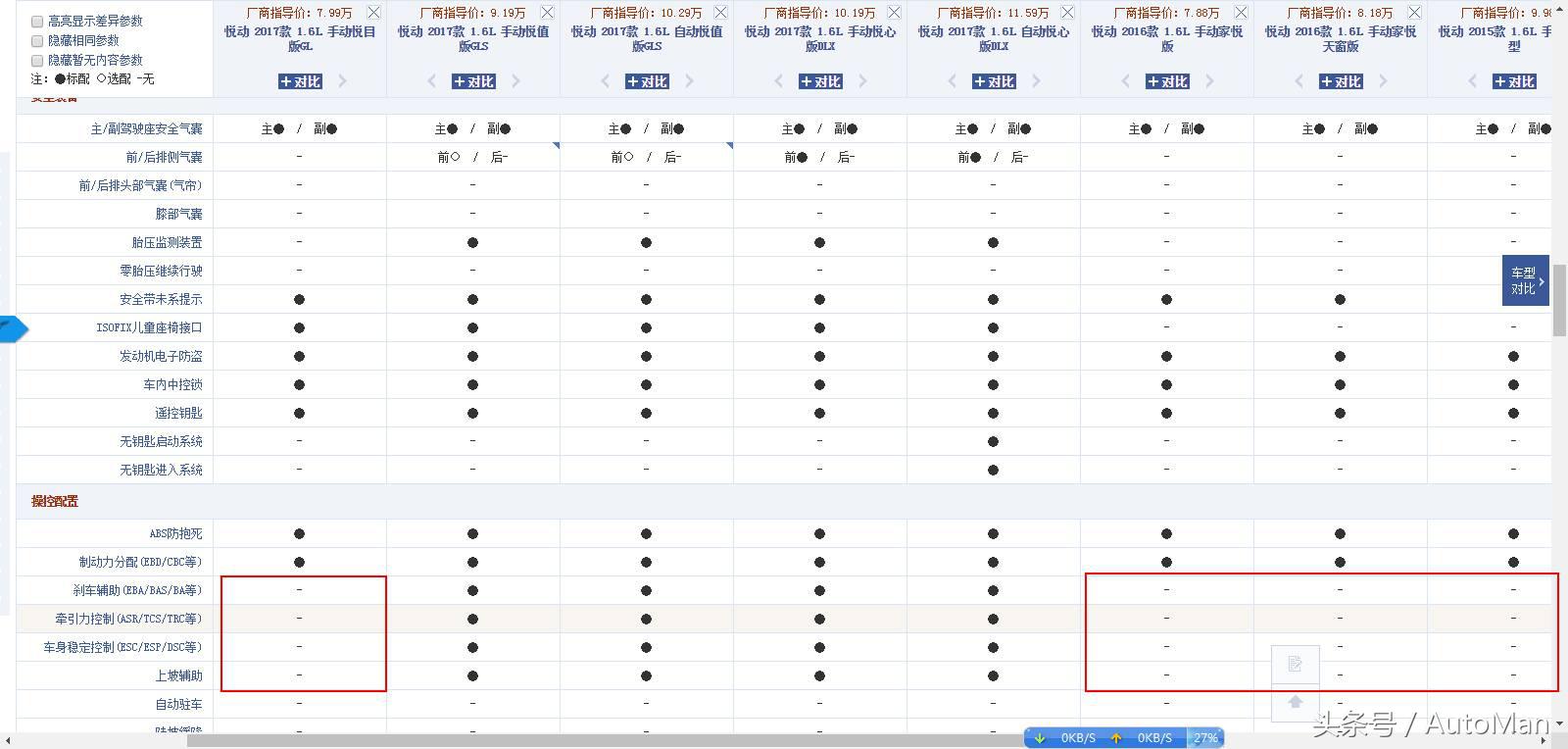This screenshot has width=1568, height=749.
Task: Add 7.99万 手动悦目版GL to 对比
Action: pyautogui.click(x=300, y=81)
